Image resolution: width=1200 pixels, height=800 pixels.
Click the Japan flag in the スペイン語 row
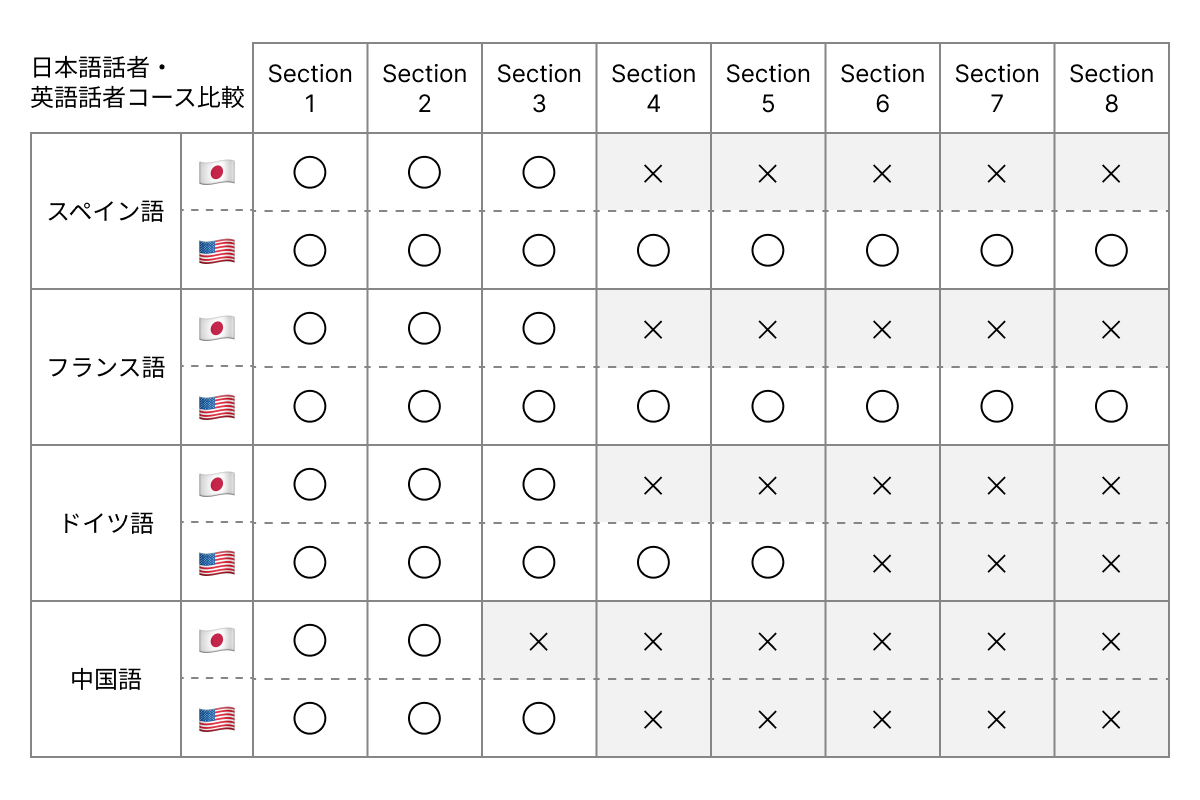217,173
